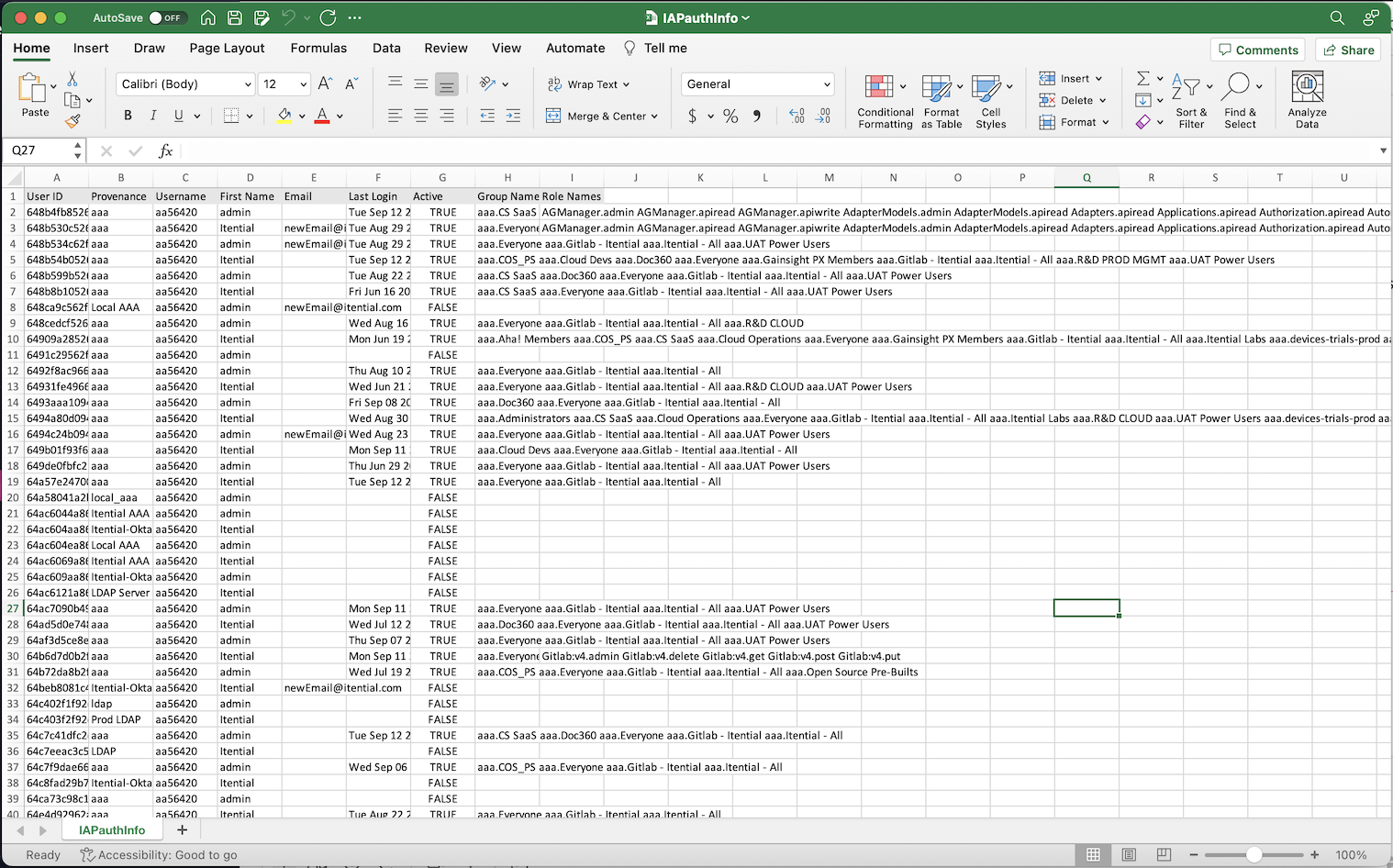Click the Conditional Formatting icon
This screenshot has height=868, width=1393.
point(878,87)
